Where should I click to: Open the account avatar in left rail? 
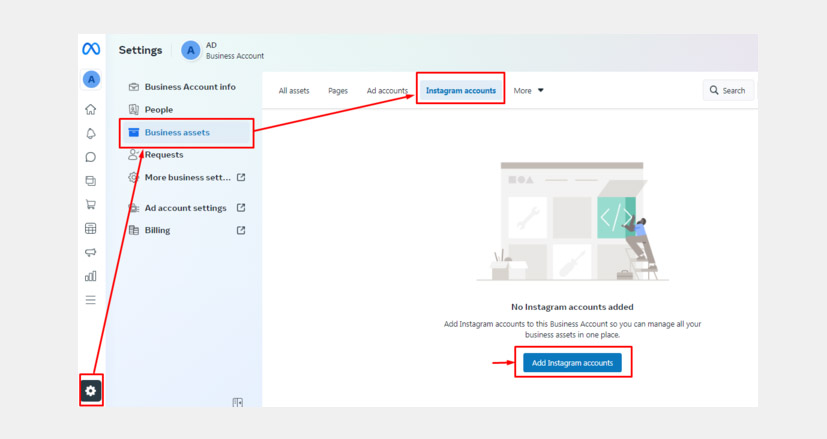pos(91,80)
